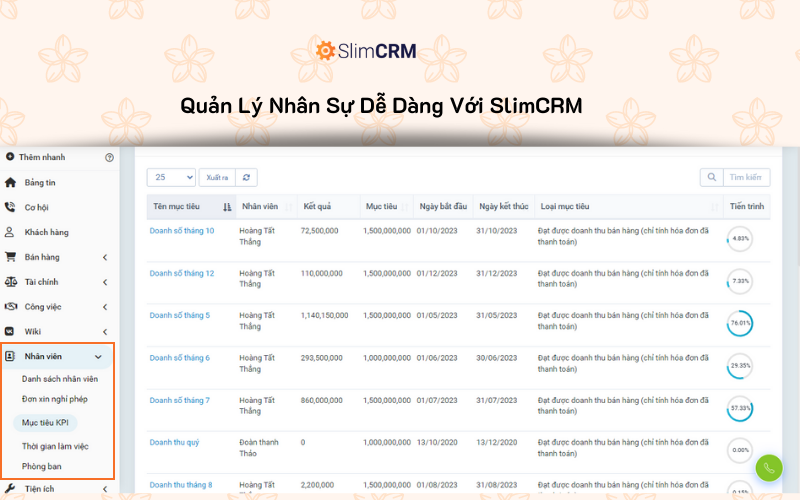Screen dimensions: 800x500
Task: Open the Doanh số tháng 7 link
Action: 180,400
